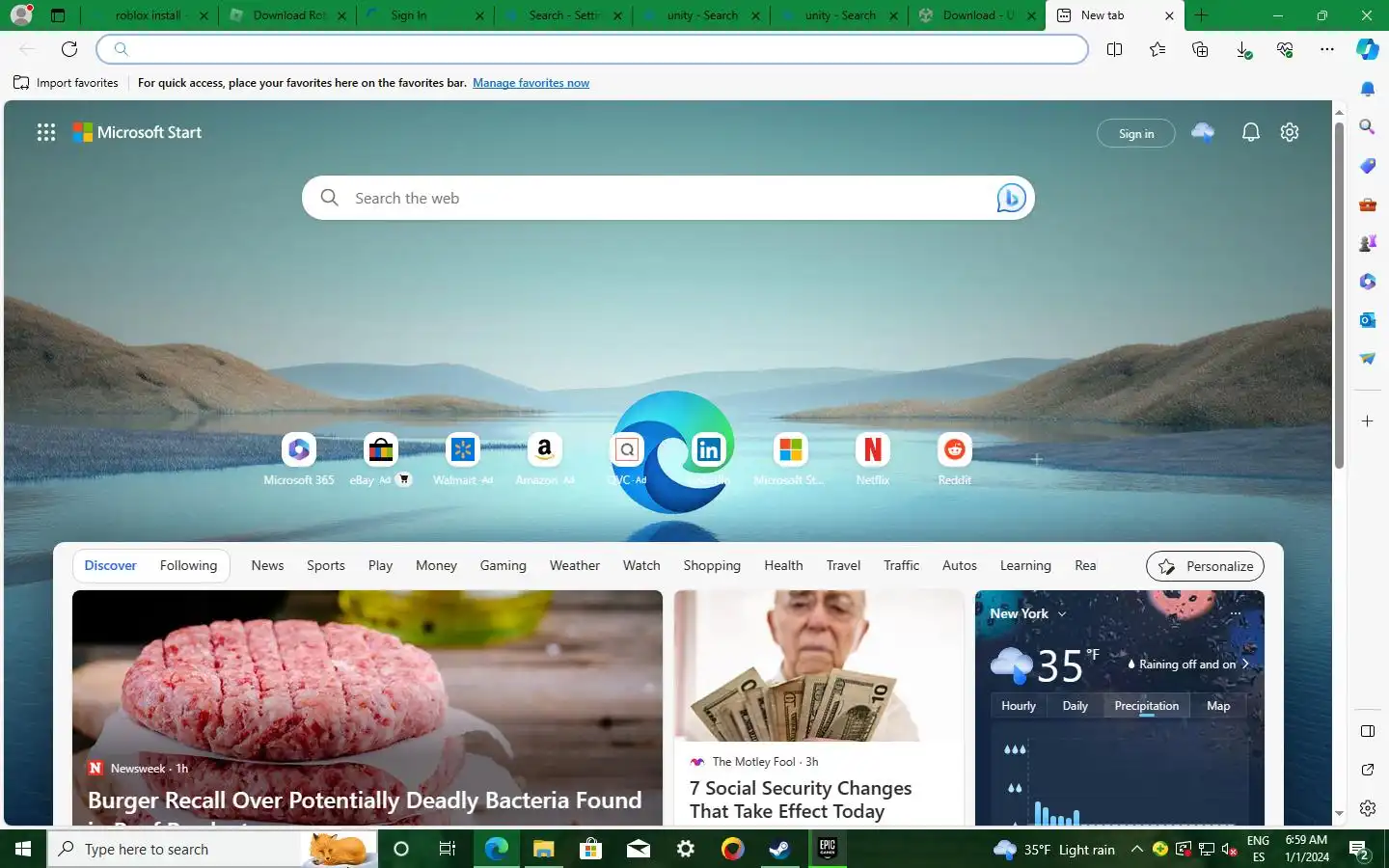This screenshot has width=1389, height=868.
Task: Open page settings gear icon
Action: click(1290, 132)
